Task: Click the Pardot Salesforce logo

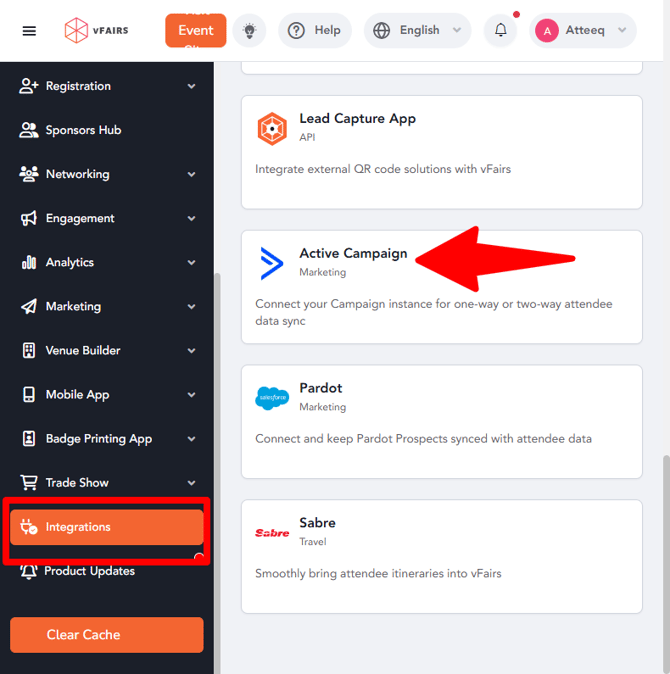Action: coord(271,397)
